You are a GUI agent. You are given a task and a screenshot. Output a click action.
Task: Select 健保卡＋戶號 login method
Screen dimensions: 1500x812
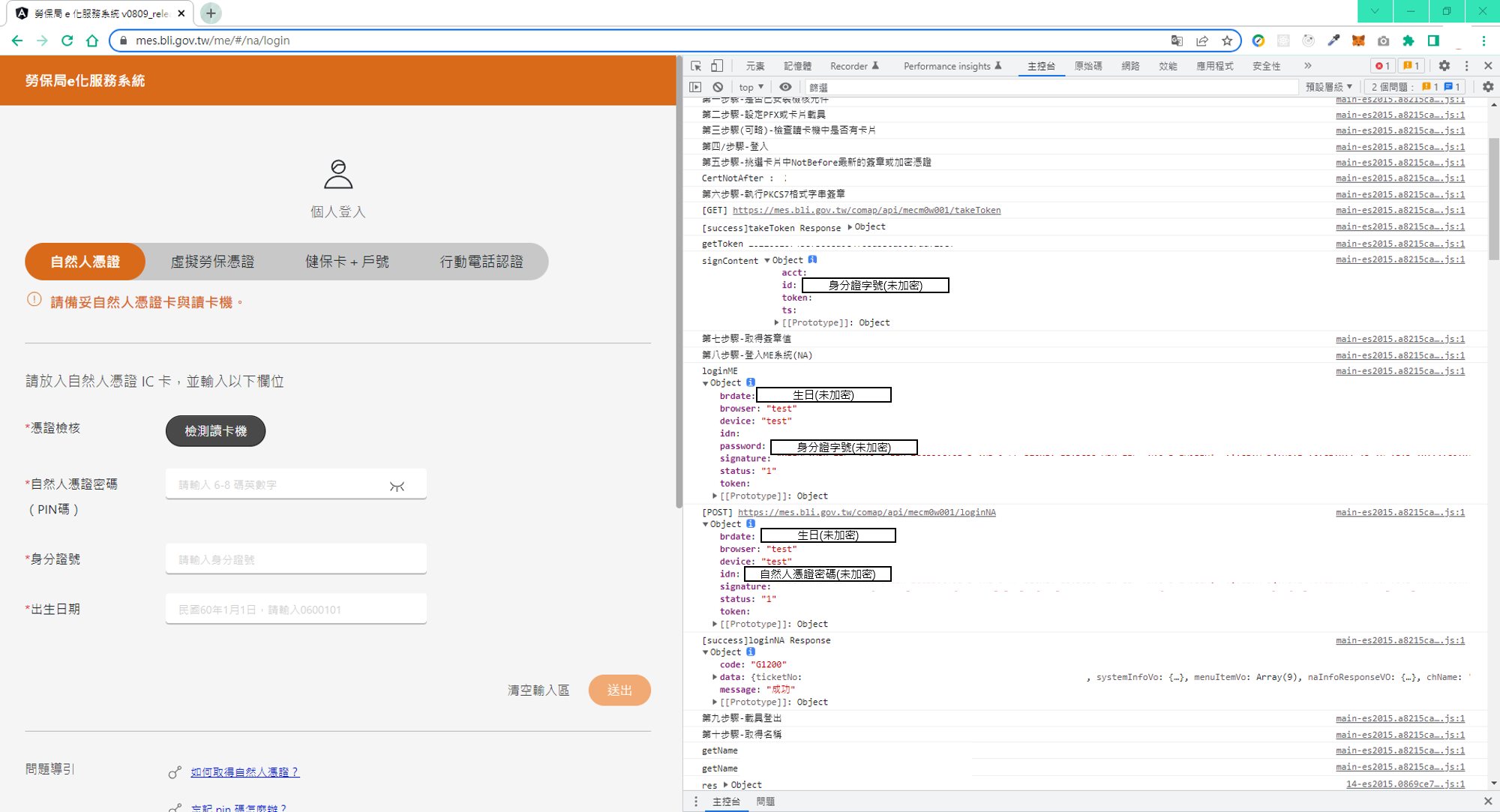347,262
